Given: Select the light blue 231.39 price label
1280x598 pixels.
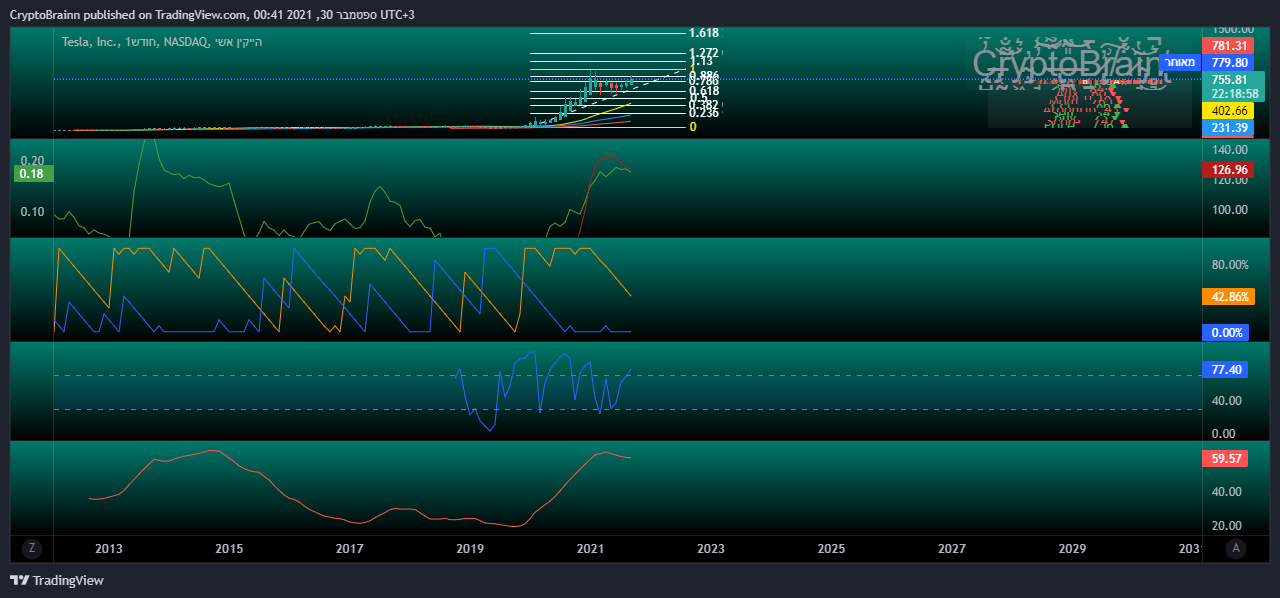Looking at the screenshot, I should click(1228, 128).
